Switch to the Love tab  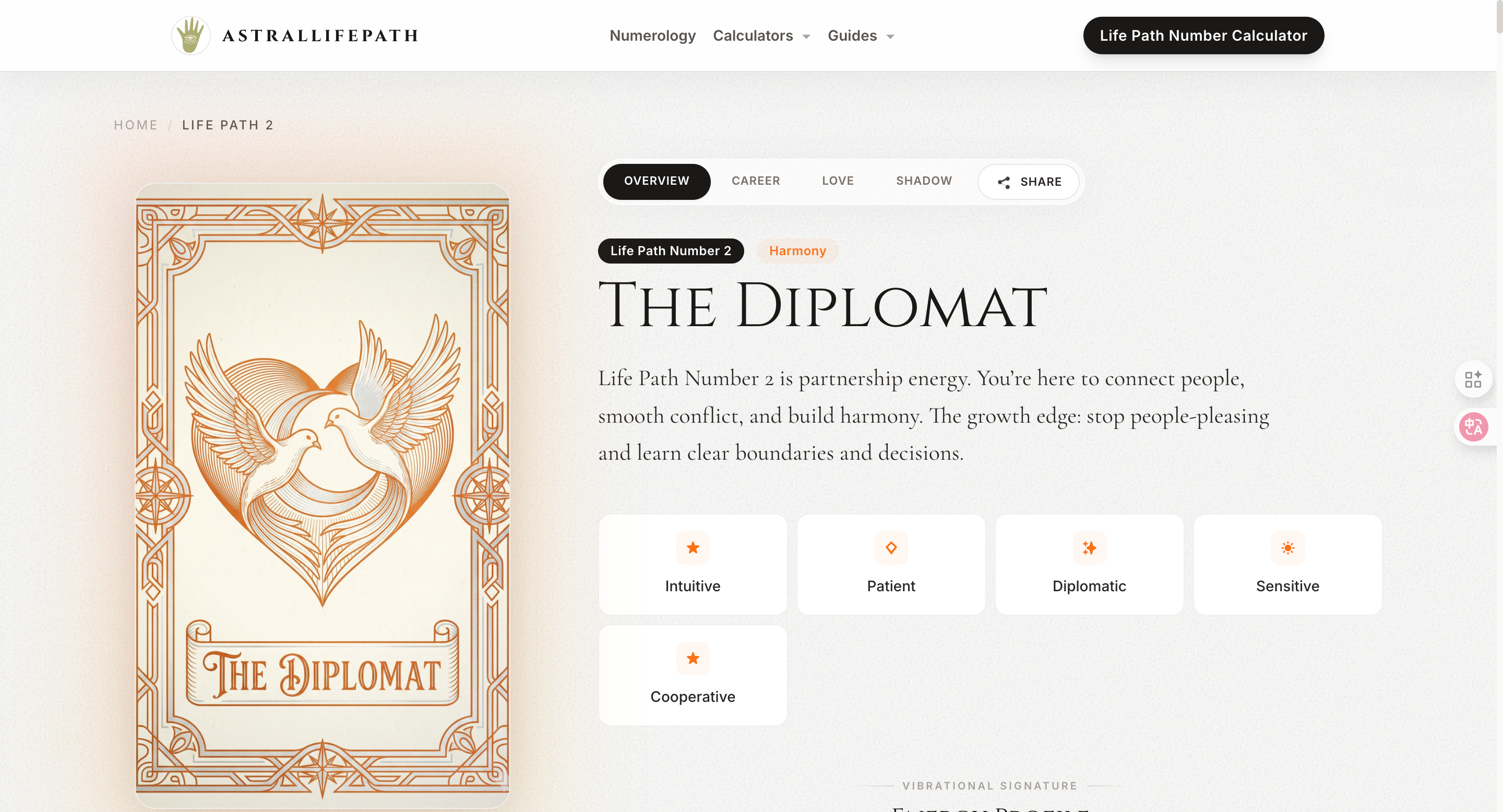tap(838, 181)
